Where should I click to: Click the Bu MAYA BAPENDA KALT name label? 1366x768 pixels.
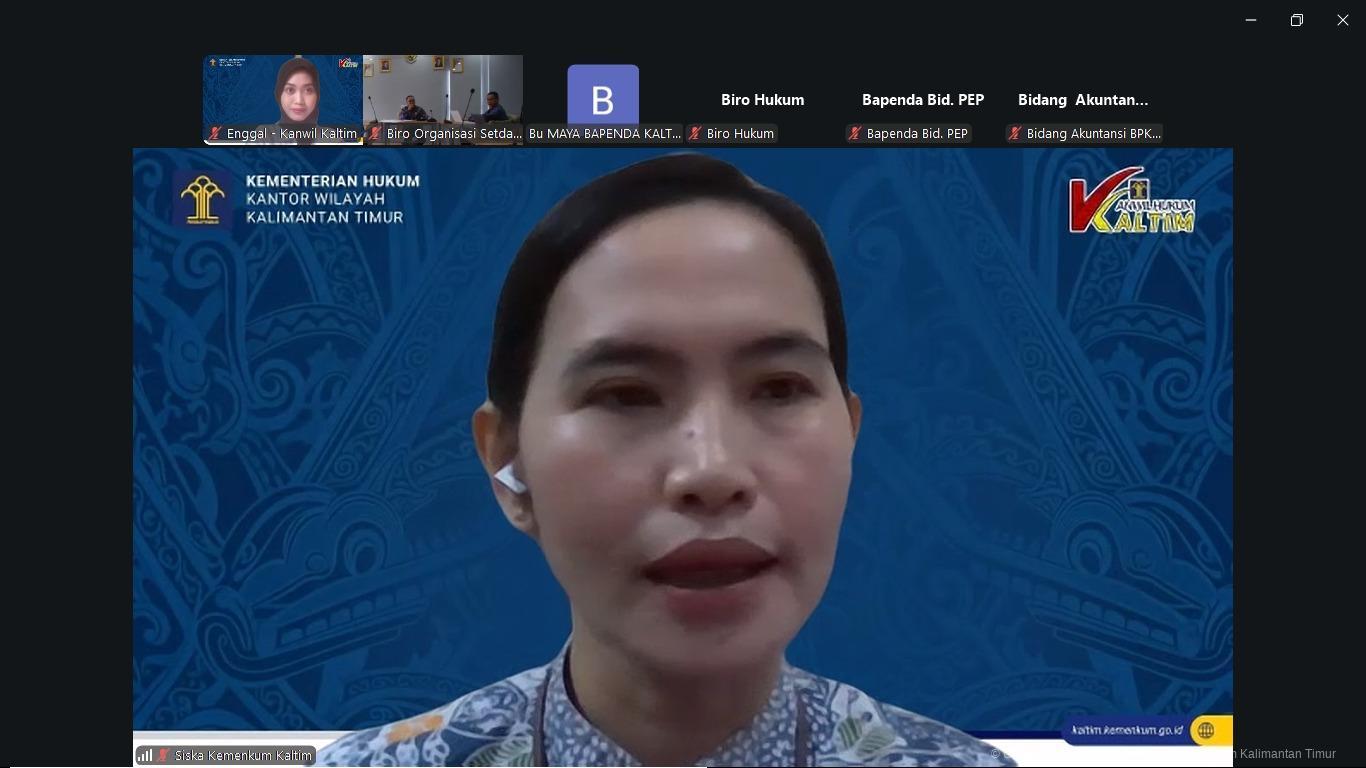click(604, 134)
